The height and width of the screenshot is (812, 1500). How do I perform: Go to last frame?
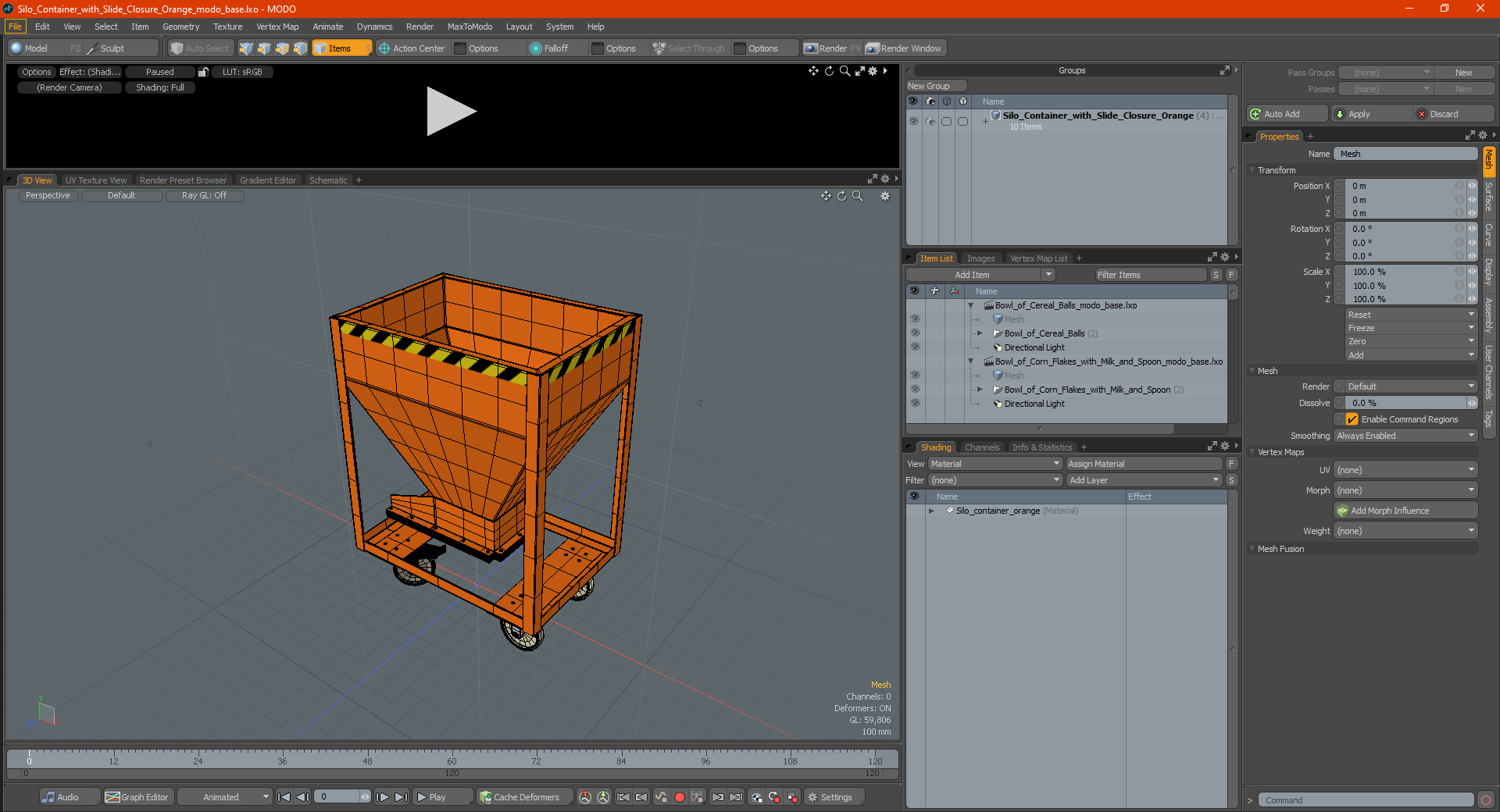(401, 797)
